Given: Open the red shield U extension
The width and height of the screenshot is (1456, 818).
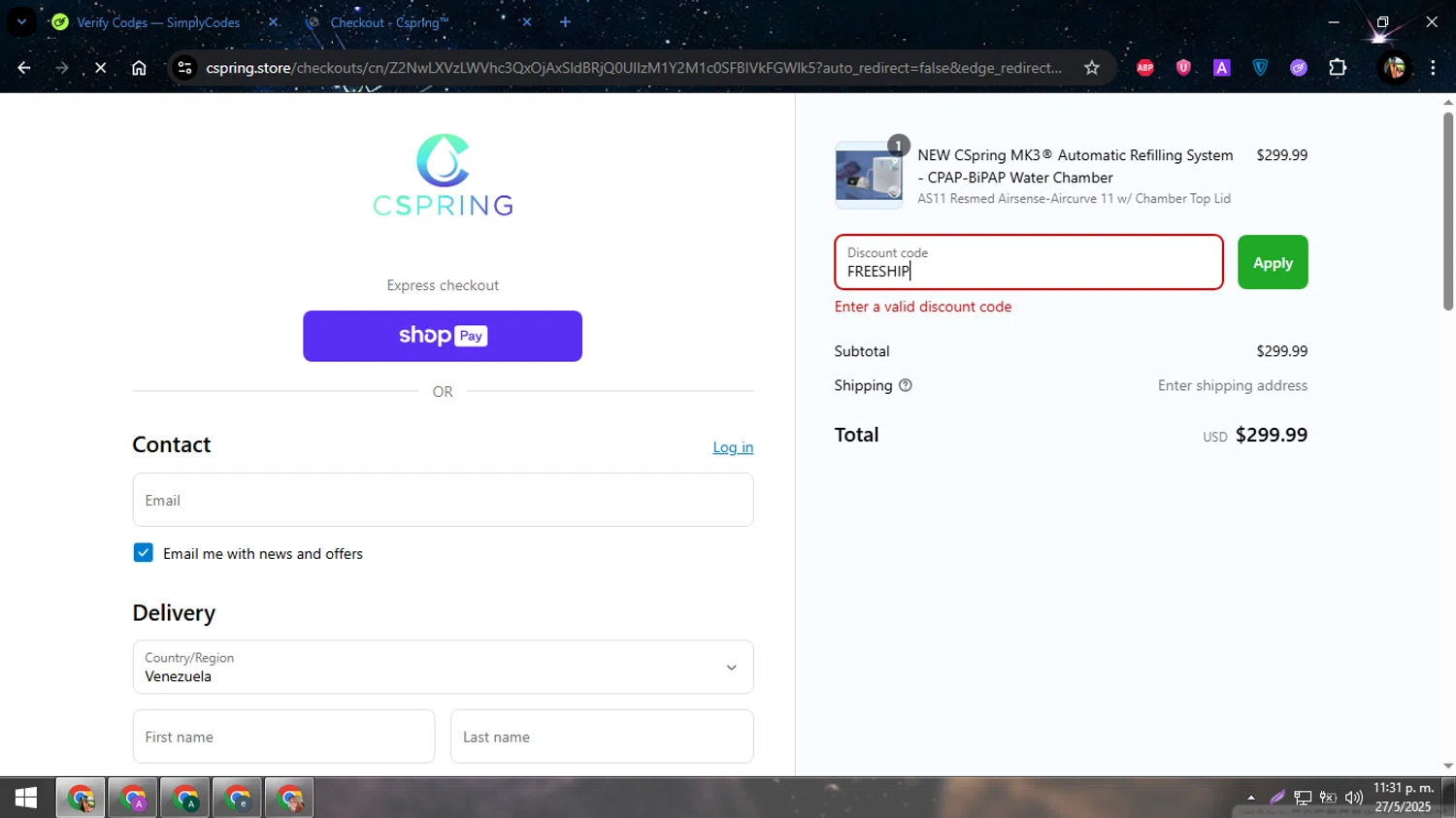Looking at the screenshot, I should (x=1183, y=68).
